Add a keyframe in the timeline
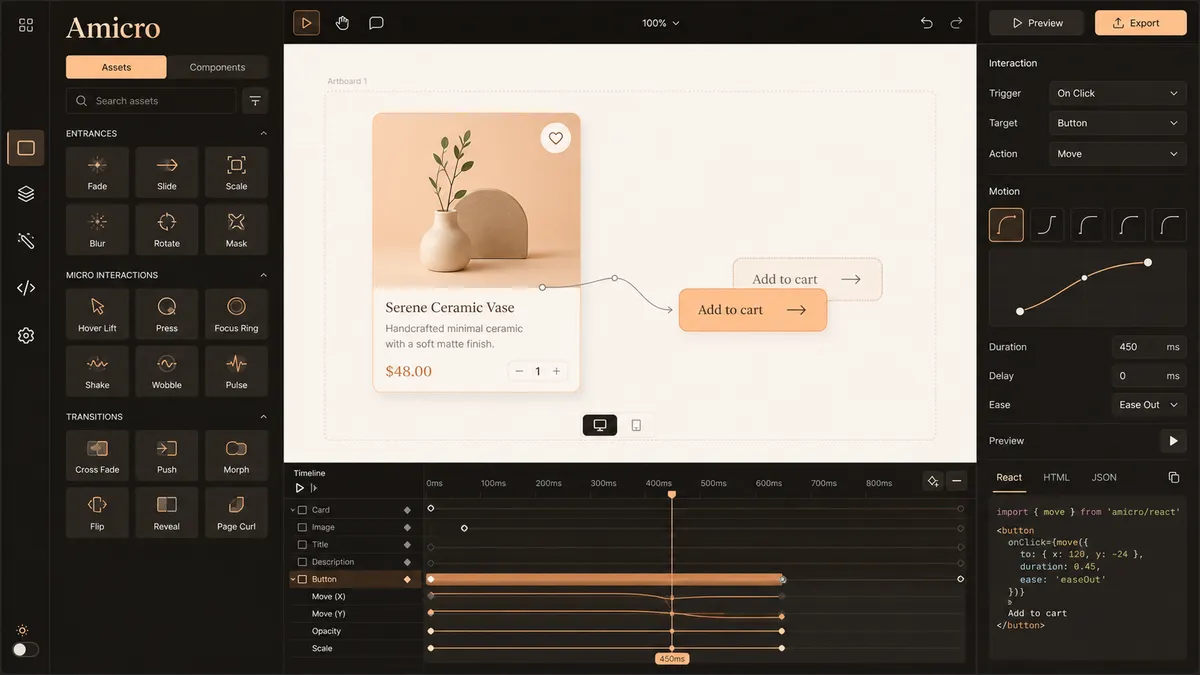This screenshot has height=675, width=1200. point(932,481)
